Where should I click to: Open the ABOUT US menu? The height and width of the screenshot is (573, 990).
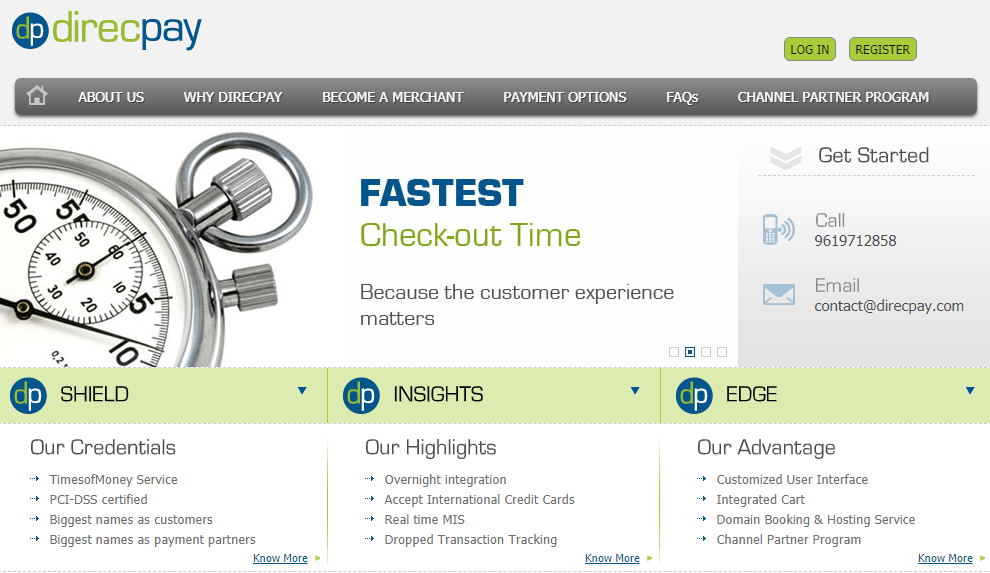(111, 97)
